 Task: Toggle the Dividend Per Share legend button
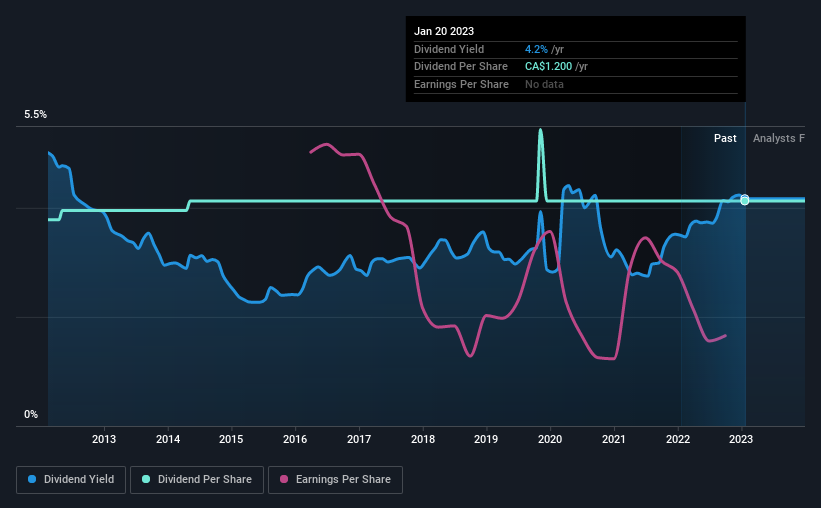click(x=197, y=480)
